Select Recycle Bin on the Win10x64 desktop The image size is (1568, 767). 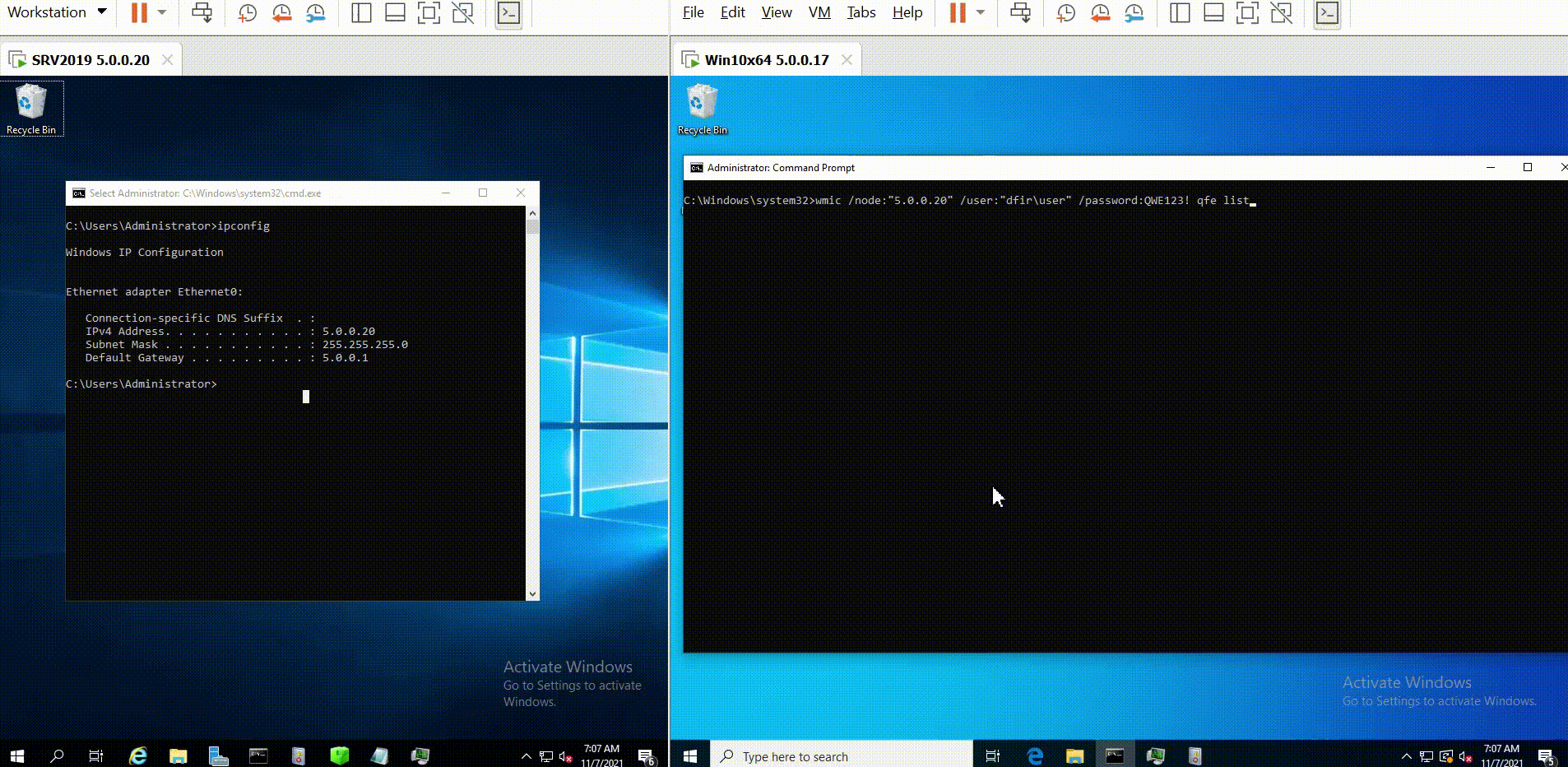(x=703, y=109)
